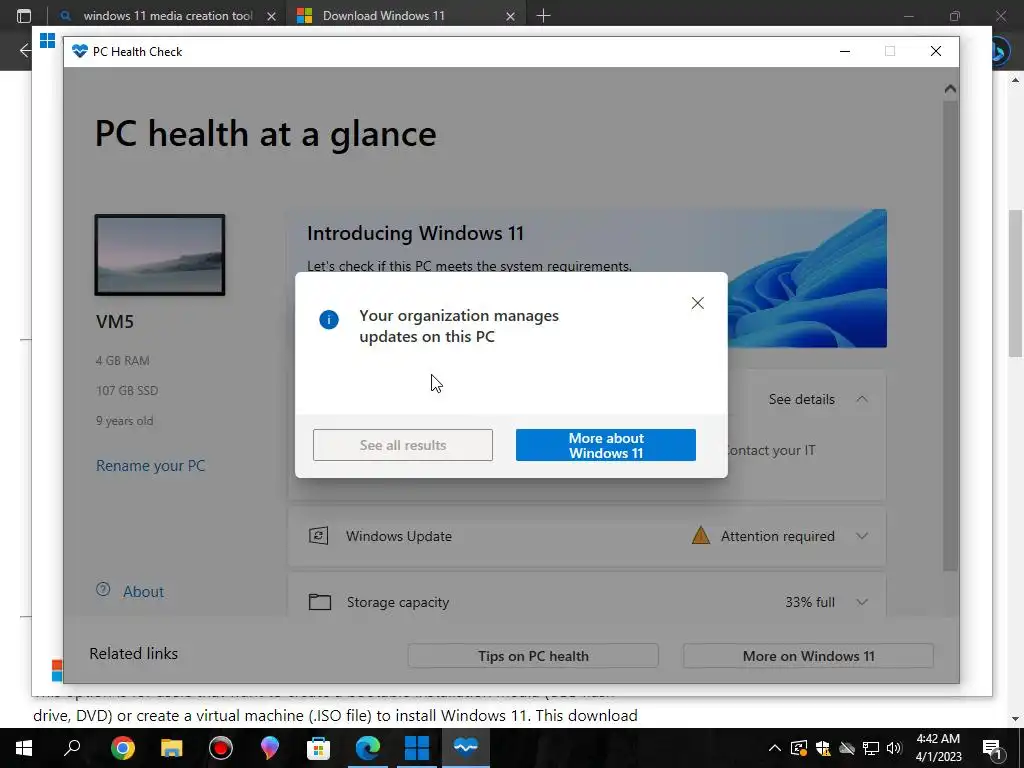
Task: Open the About link
Action: [143, 592]
